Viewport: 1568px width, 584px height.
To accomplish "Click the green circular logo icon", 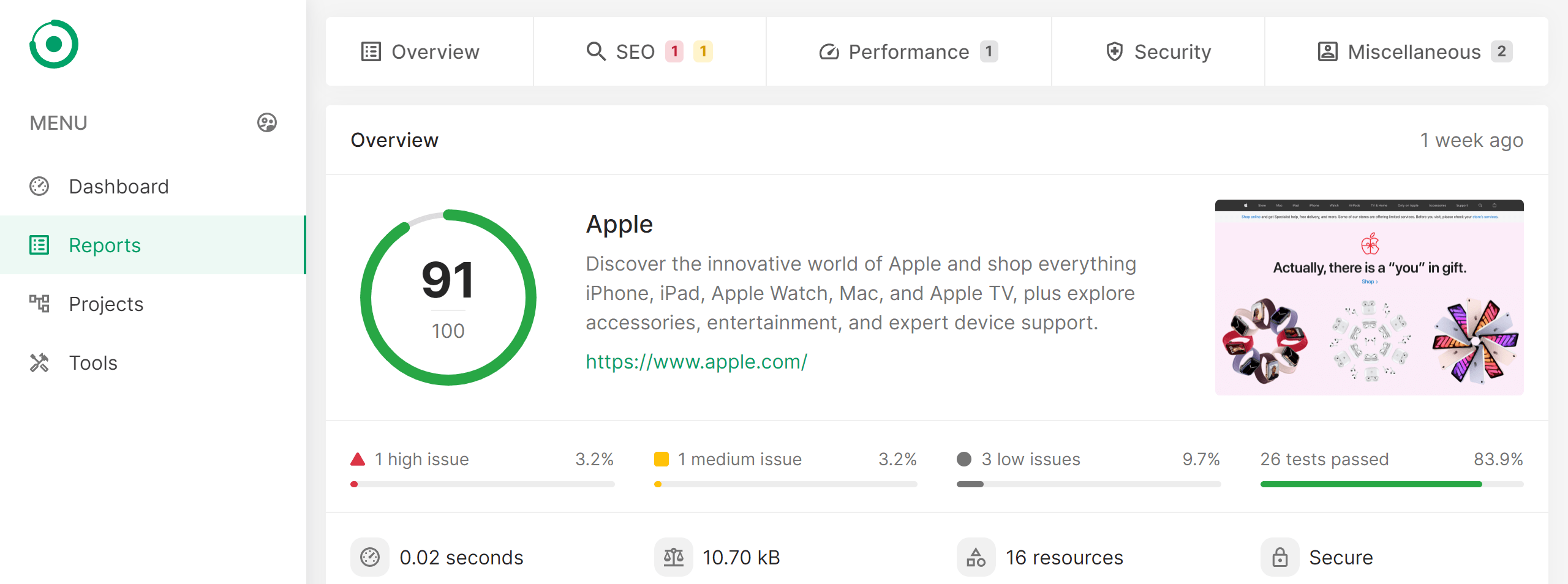I will (54, 44).
